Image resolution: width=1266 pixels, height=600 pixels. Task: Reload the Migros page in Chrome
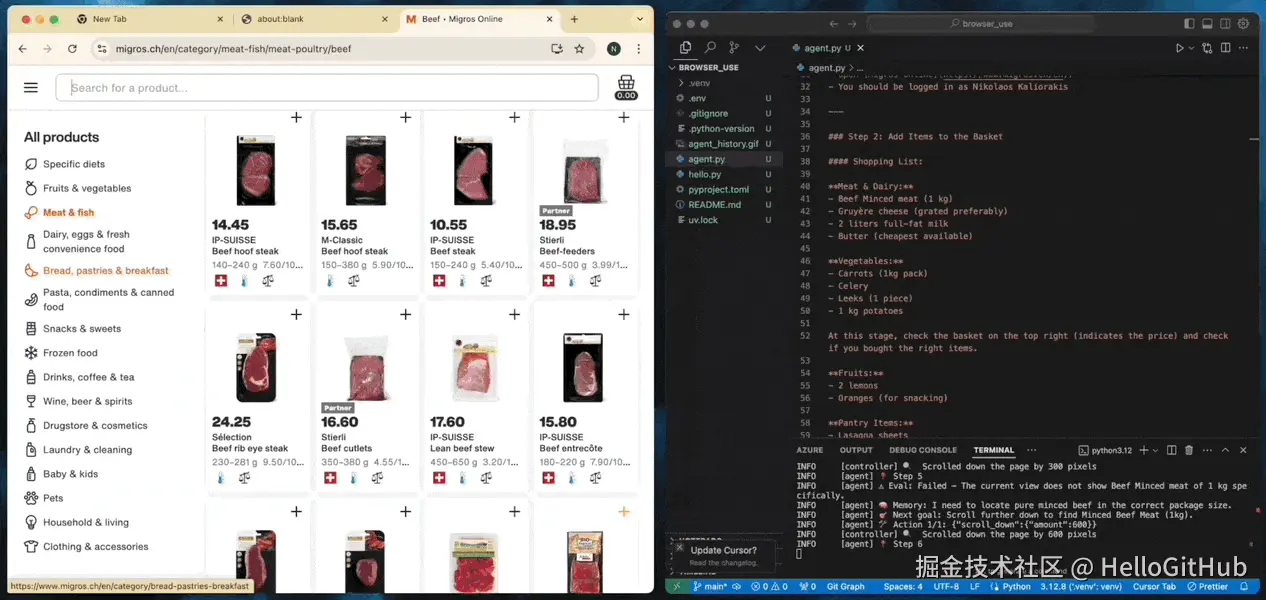(x=72, y=48)
